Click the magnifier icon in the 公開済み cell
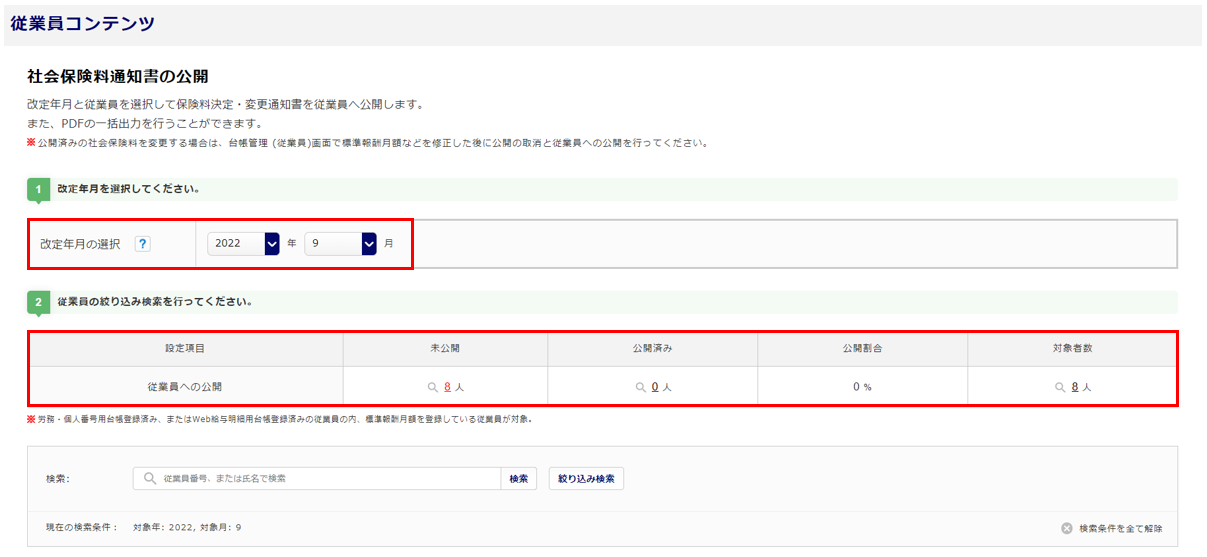The image size is (1207, 557). [x=640, y=387]
